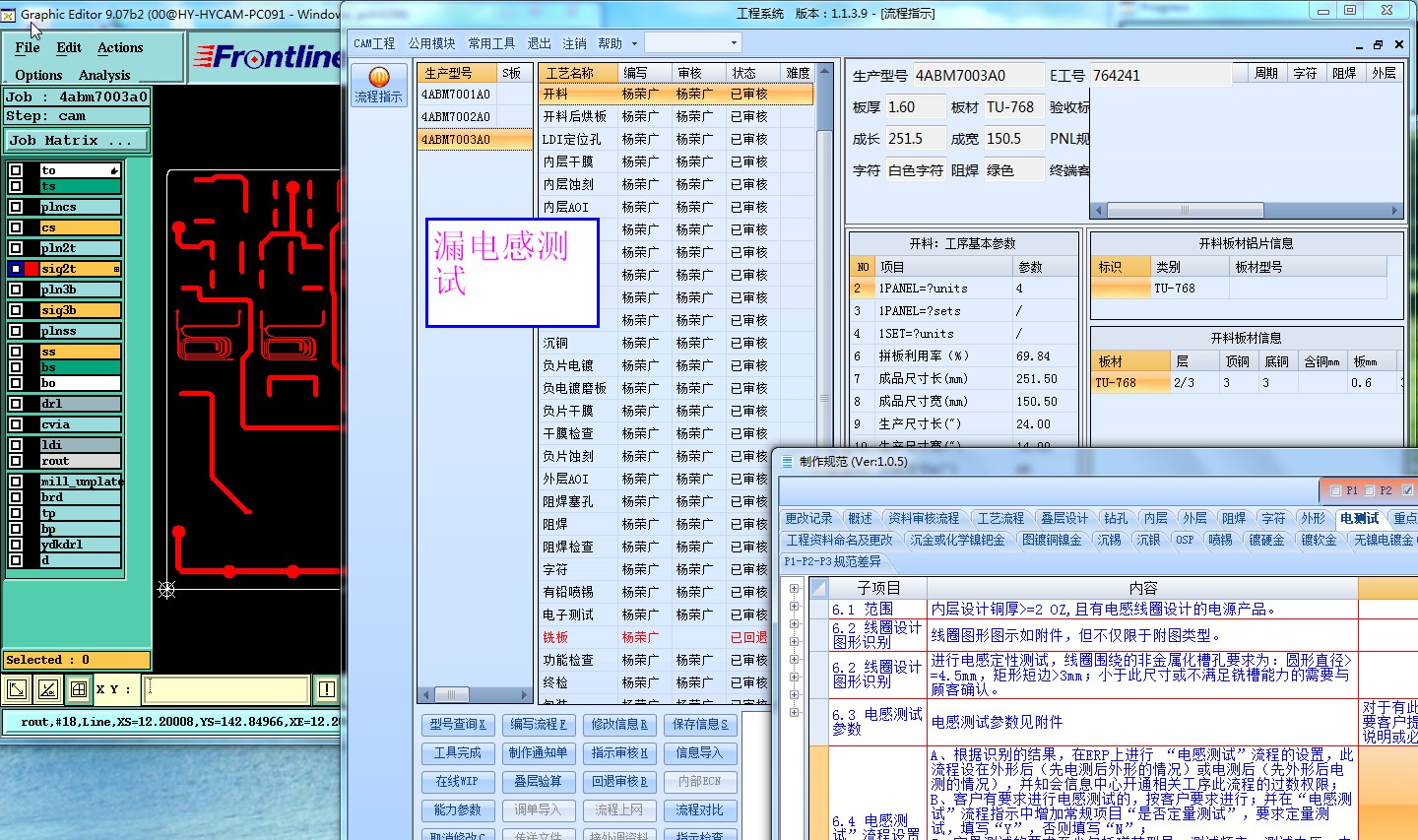Open the File menu in Graphic Editor
The image size is (1418, 840).
pos(28,47)
